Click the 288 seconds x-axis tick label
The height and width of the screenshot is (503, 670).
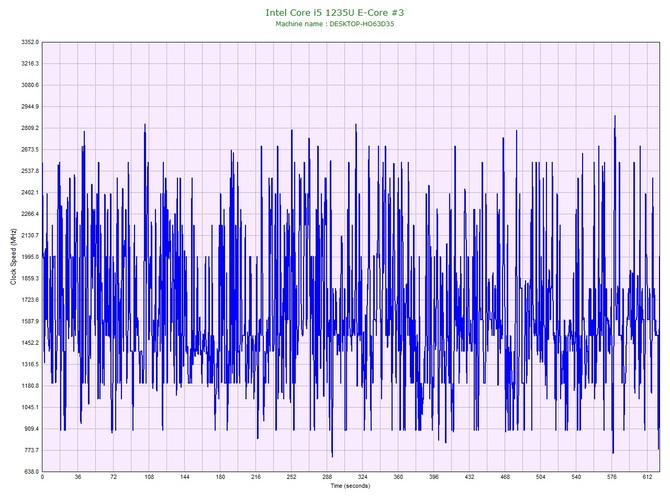327,477
